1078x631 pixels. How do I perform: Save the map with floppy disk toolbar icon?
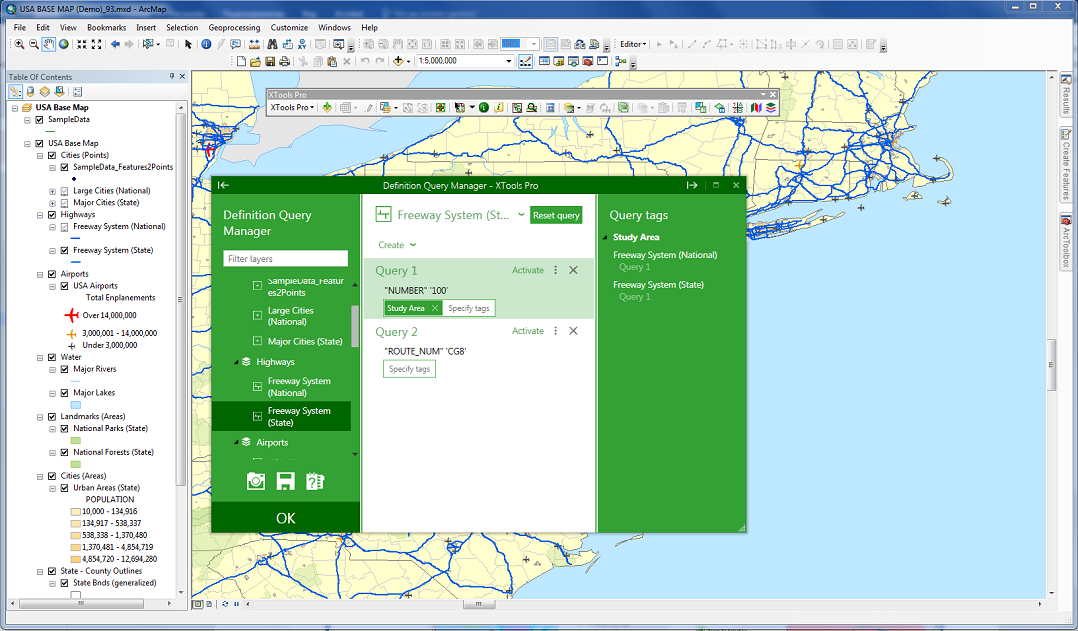coord(270,61)
